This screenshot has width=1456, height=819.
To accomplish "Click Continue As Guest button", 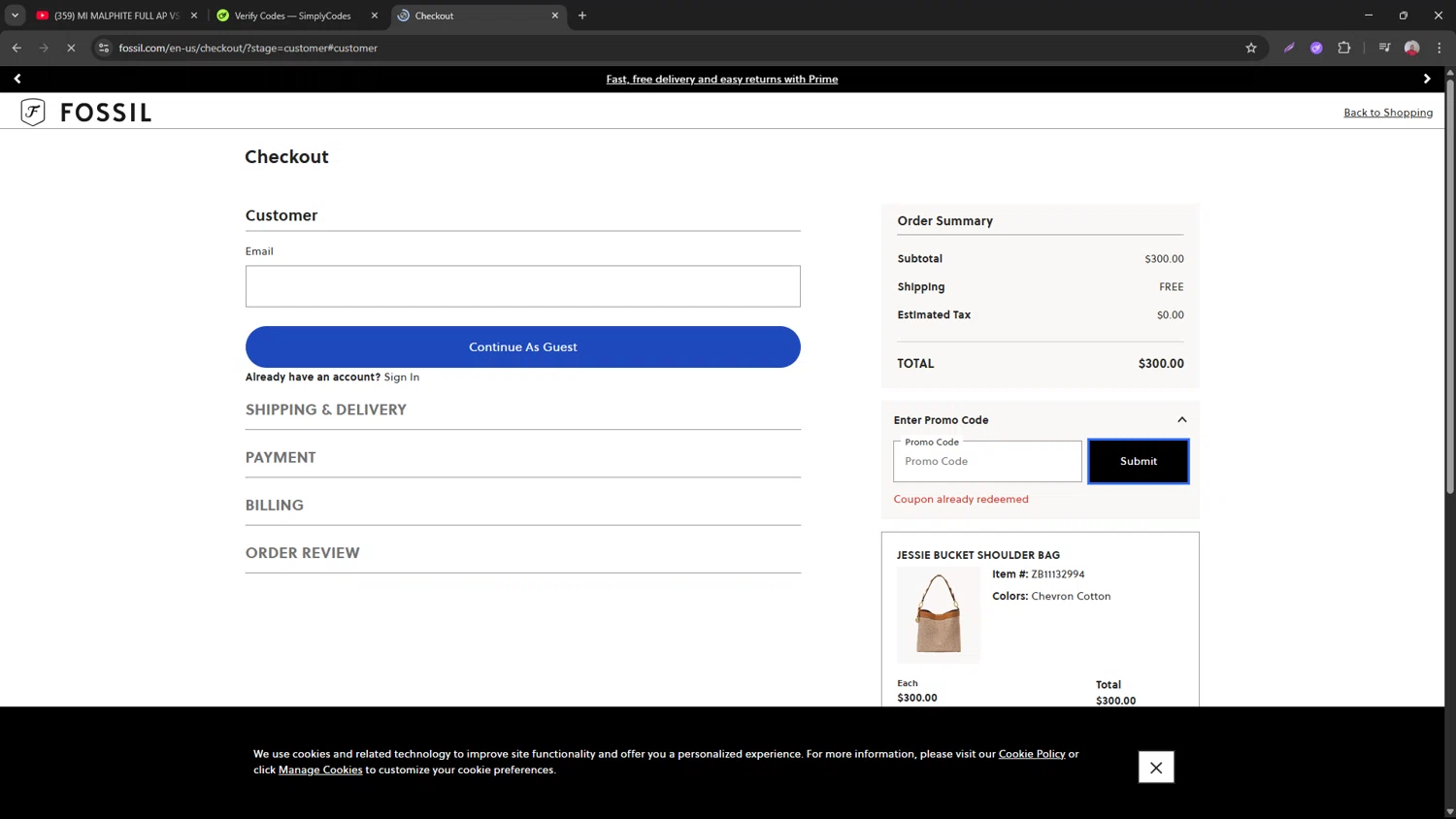I will pos(523,347).
